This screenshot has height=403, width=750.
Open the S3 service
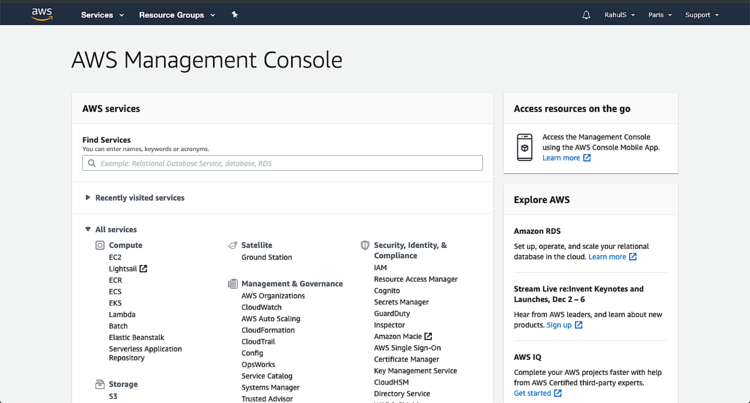pos(113,396)
